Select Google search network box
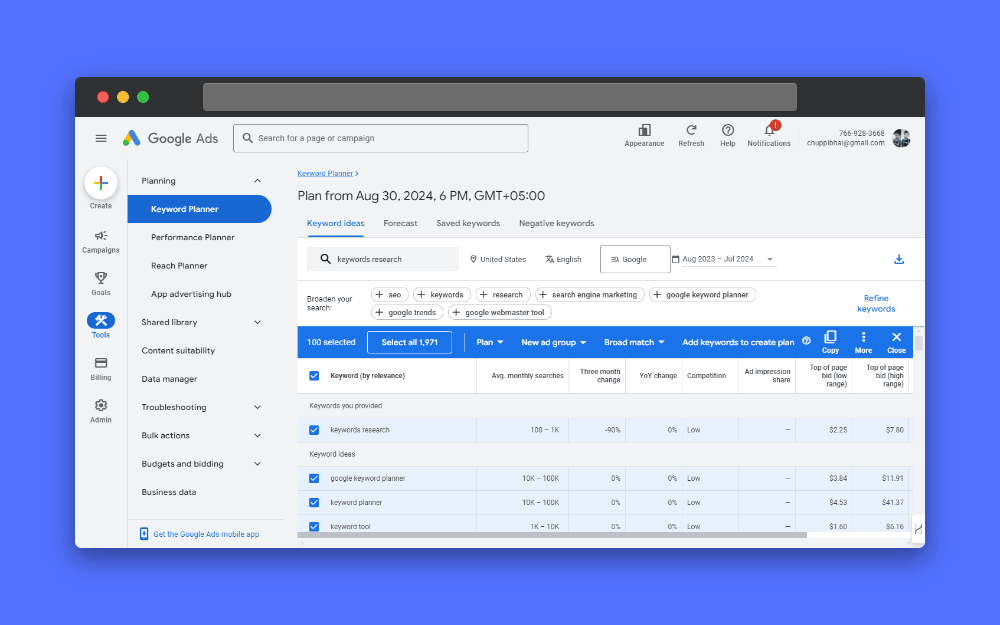The width and height of the screenshot is (1000, 625). click(635, 260)
